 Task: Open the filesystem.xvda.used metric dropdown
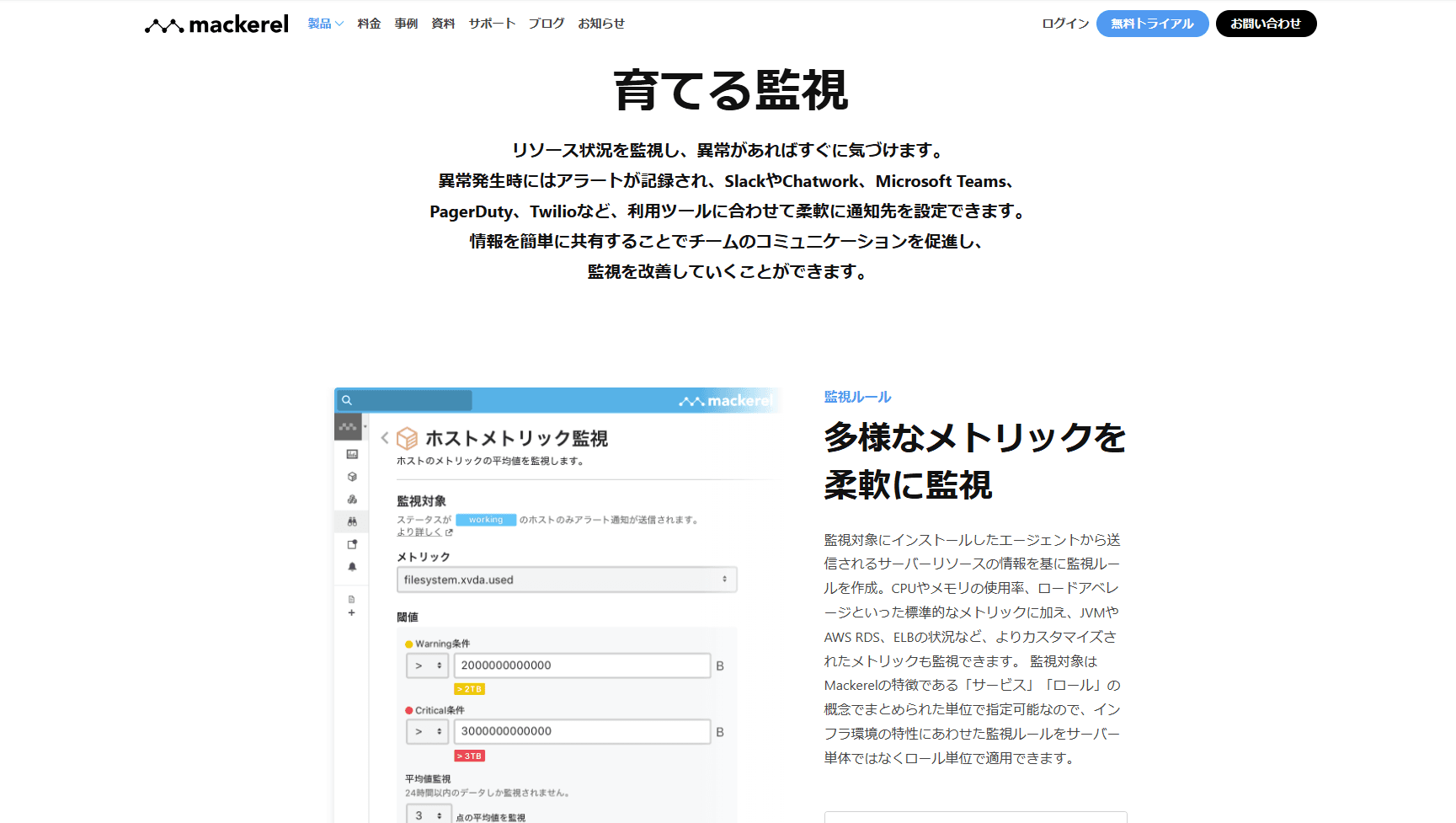coord(567,580)
